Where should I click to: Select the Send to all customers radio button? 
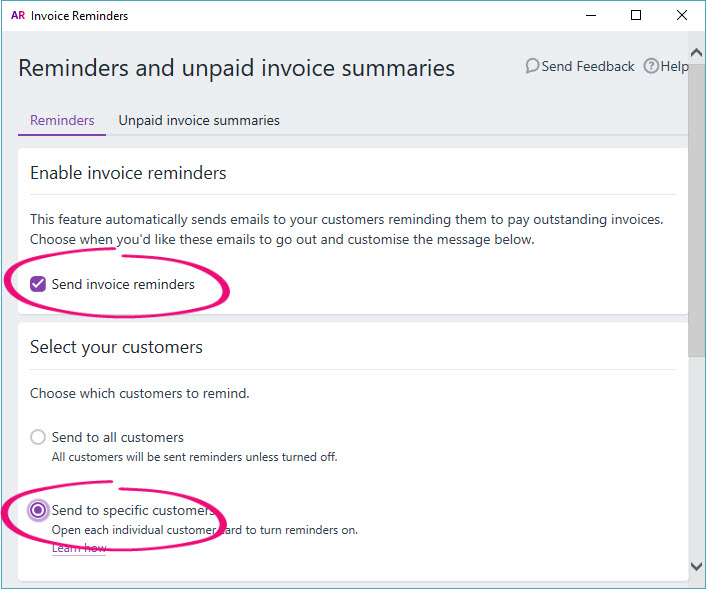[x=38, y=437]
